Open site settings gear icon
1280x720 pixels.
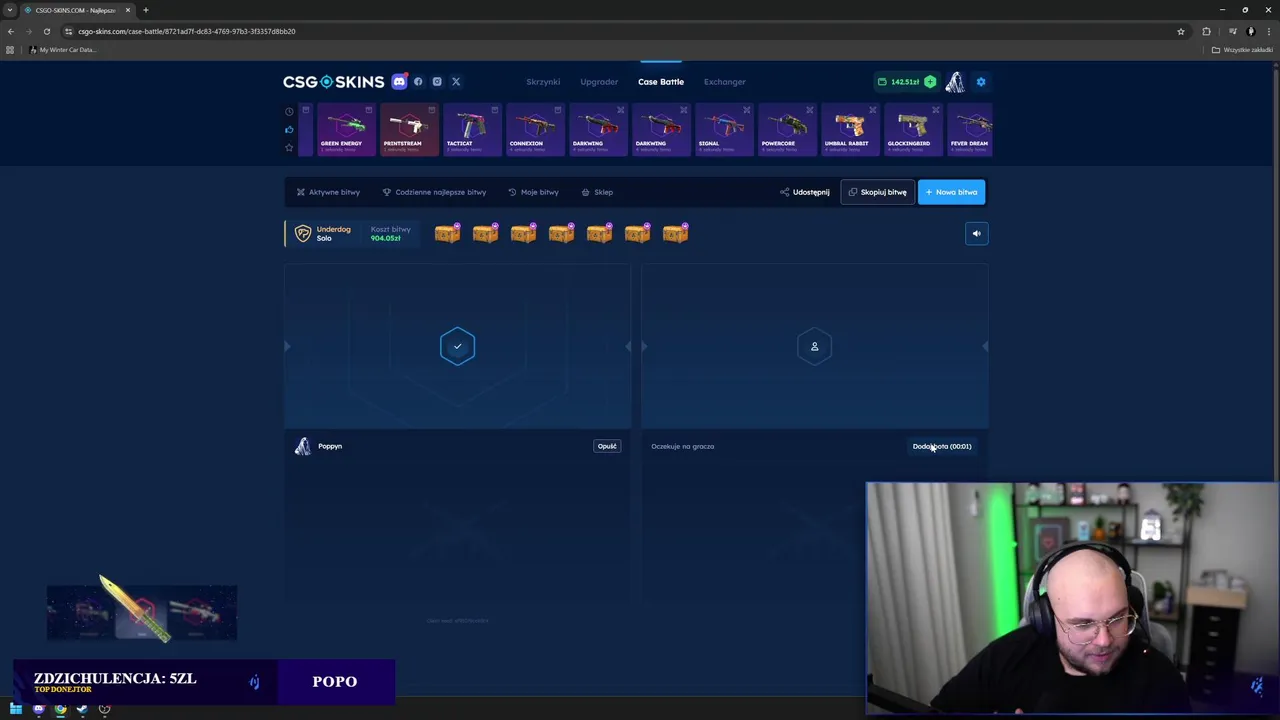981,82
